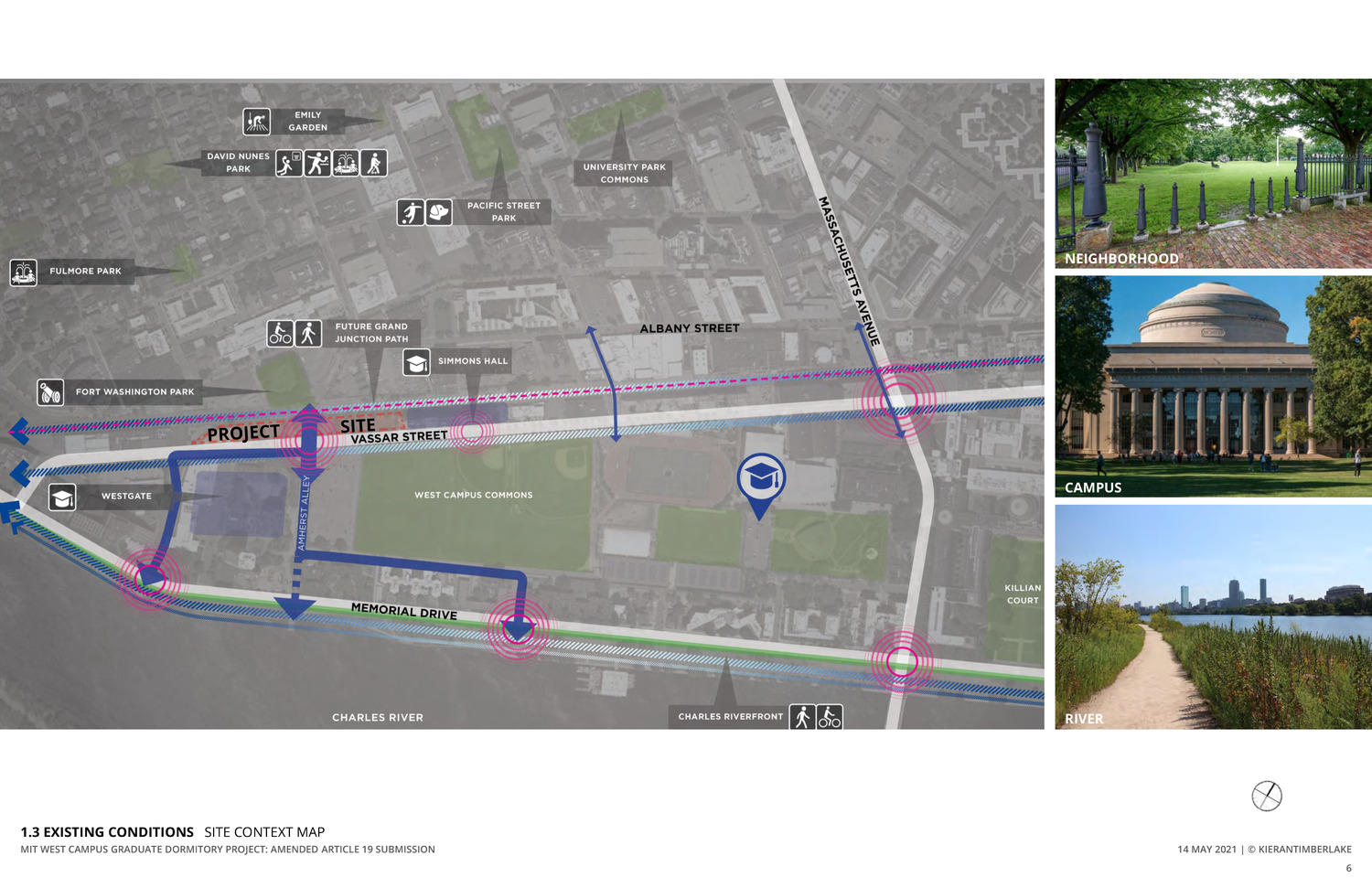Screen dimensions: 1372x888
Task: Click the north arrow compass symbol
Action: [x=1267, y=796]
